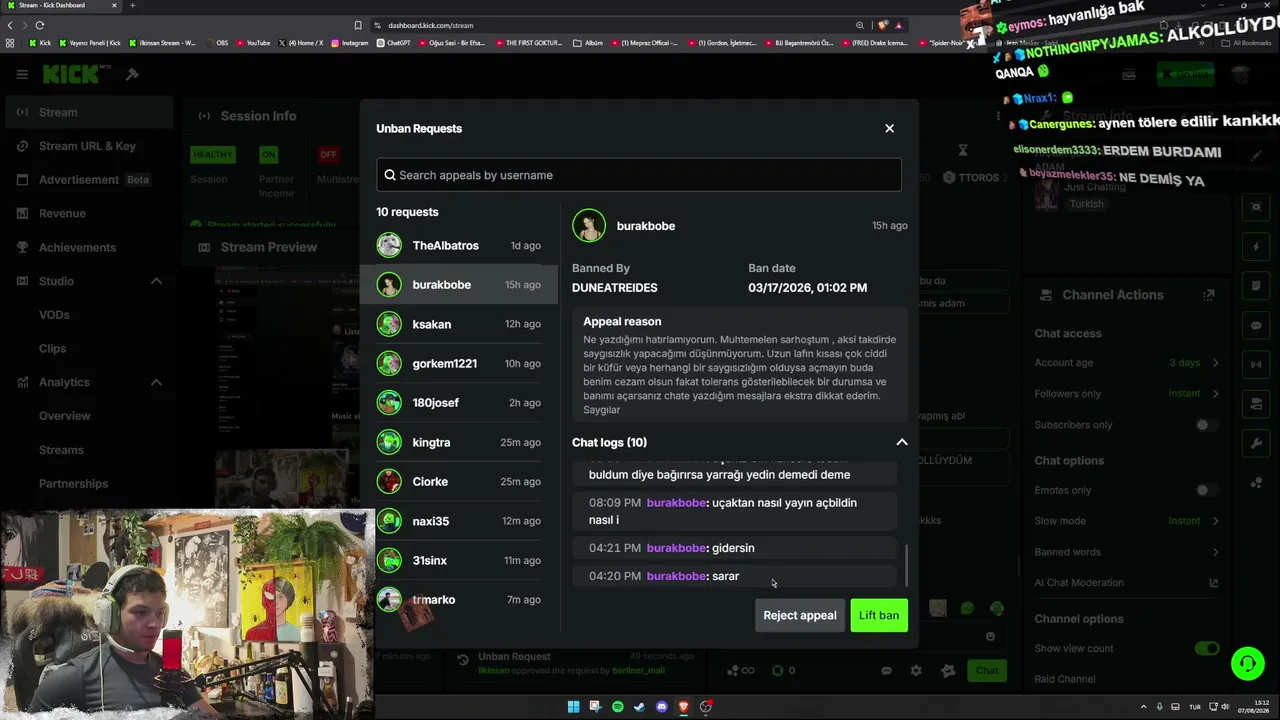The width and height of the screenshot is (1280, 720).
Task: Open Banned words settings
Action: 1127,552
